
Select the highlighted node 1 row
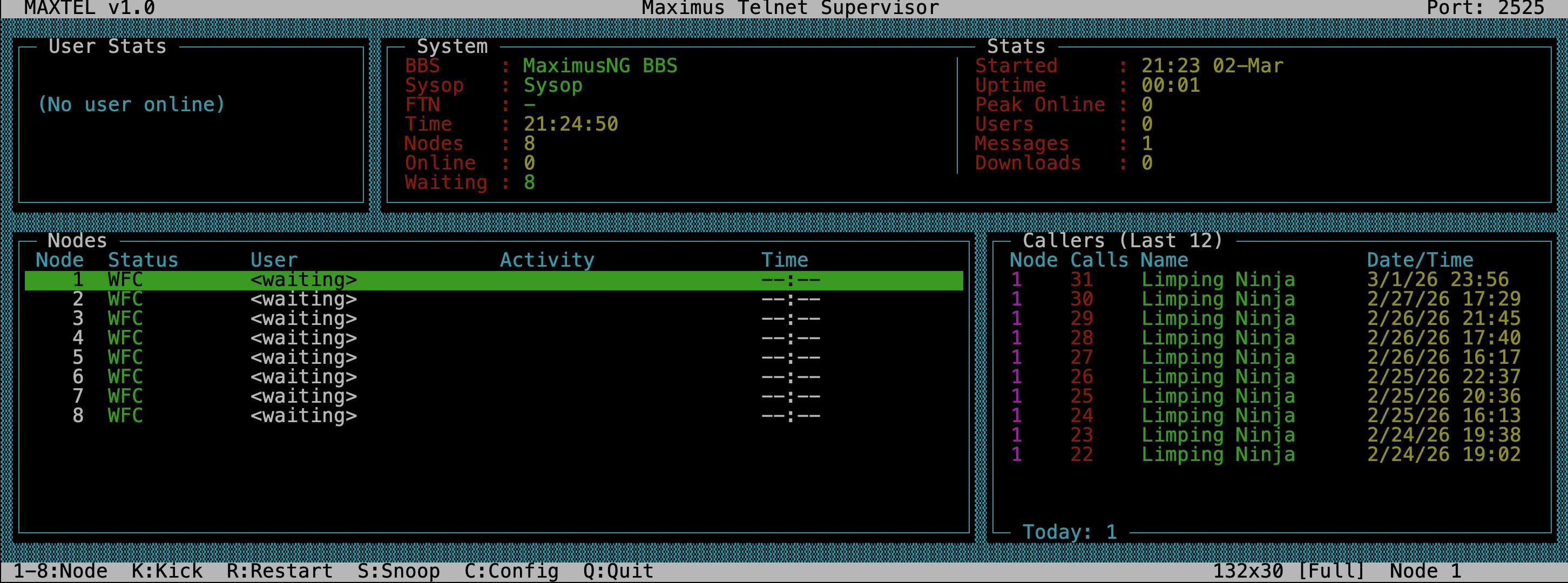tap(494, 280)
